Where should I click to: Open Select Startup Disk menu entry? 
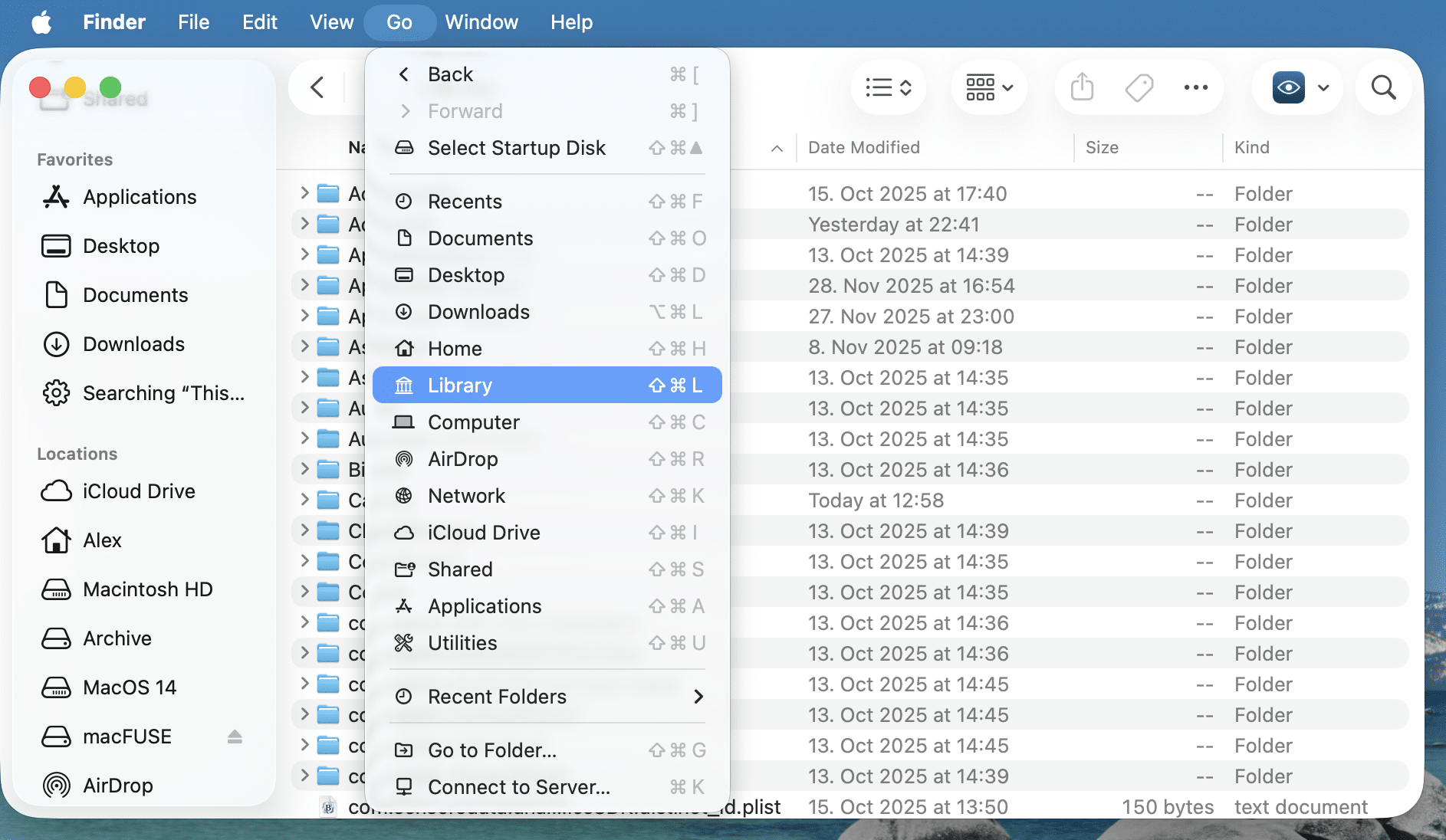click(547, 148)
